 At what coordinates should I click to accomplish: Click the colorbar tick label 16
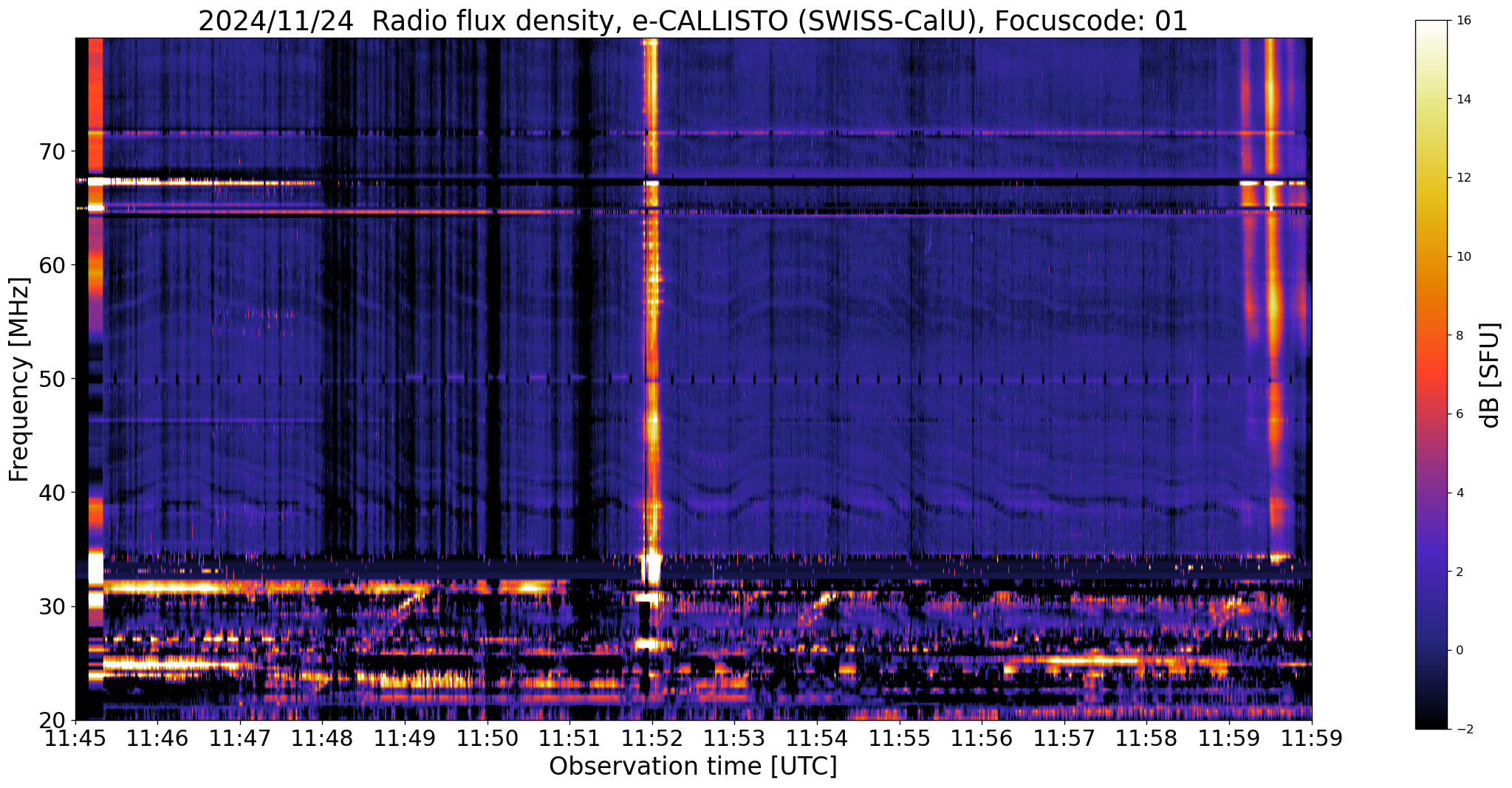[x=1464, y=21]
